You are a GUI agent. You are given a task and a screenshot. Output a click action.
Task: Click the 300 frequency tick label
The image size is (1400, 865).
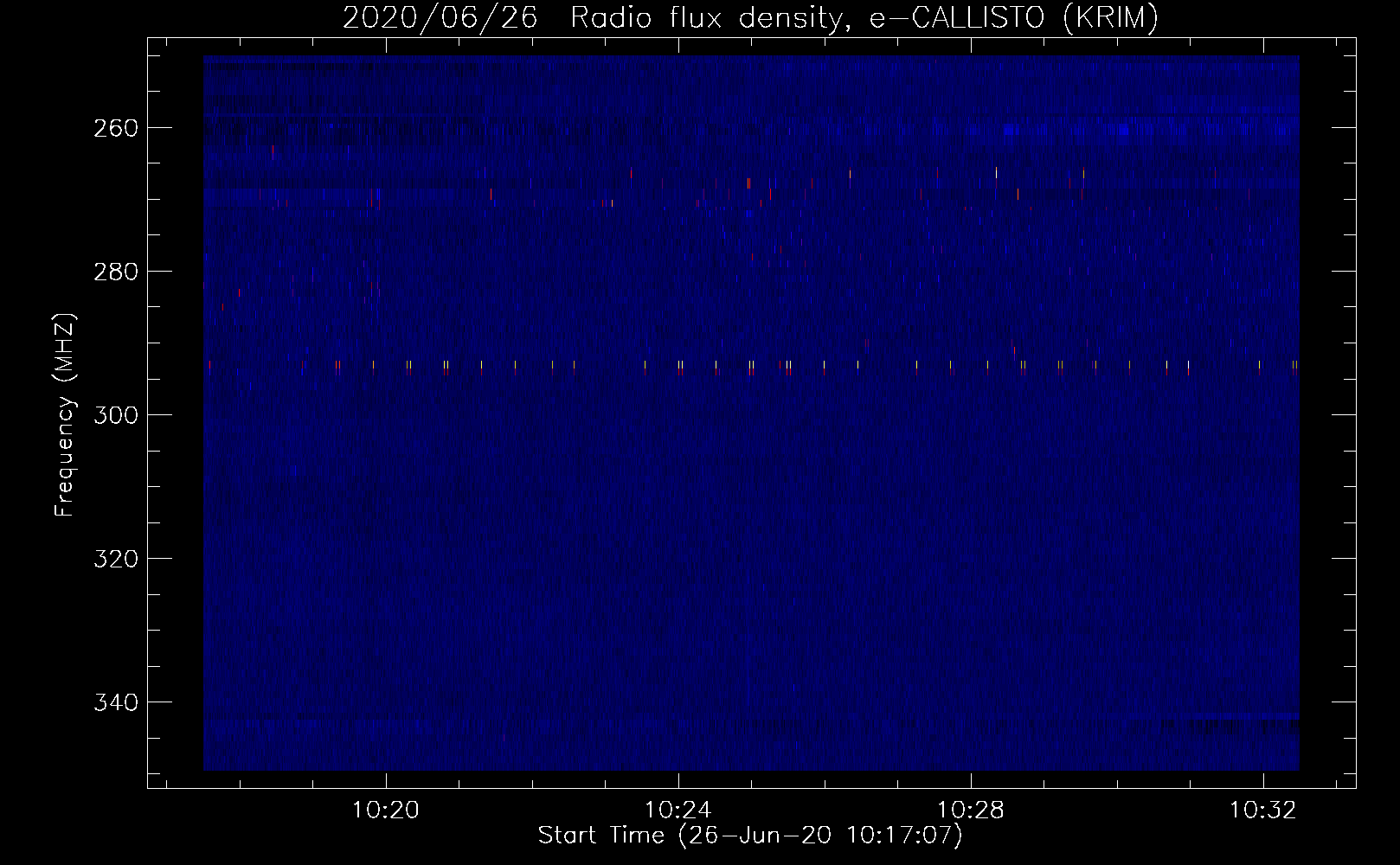click(116, 415)
